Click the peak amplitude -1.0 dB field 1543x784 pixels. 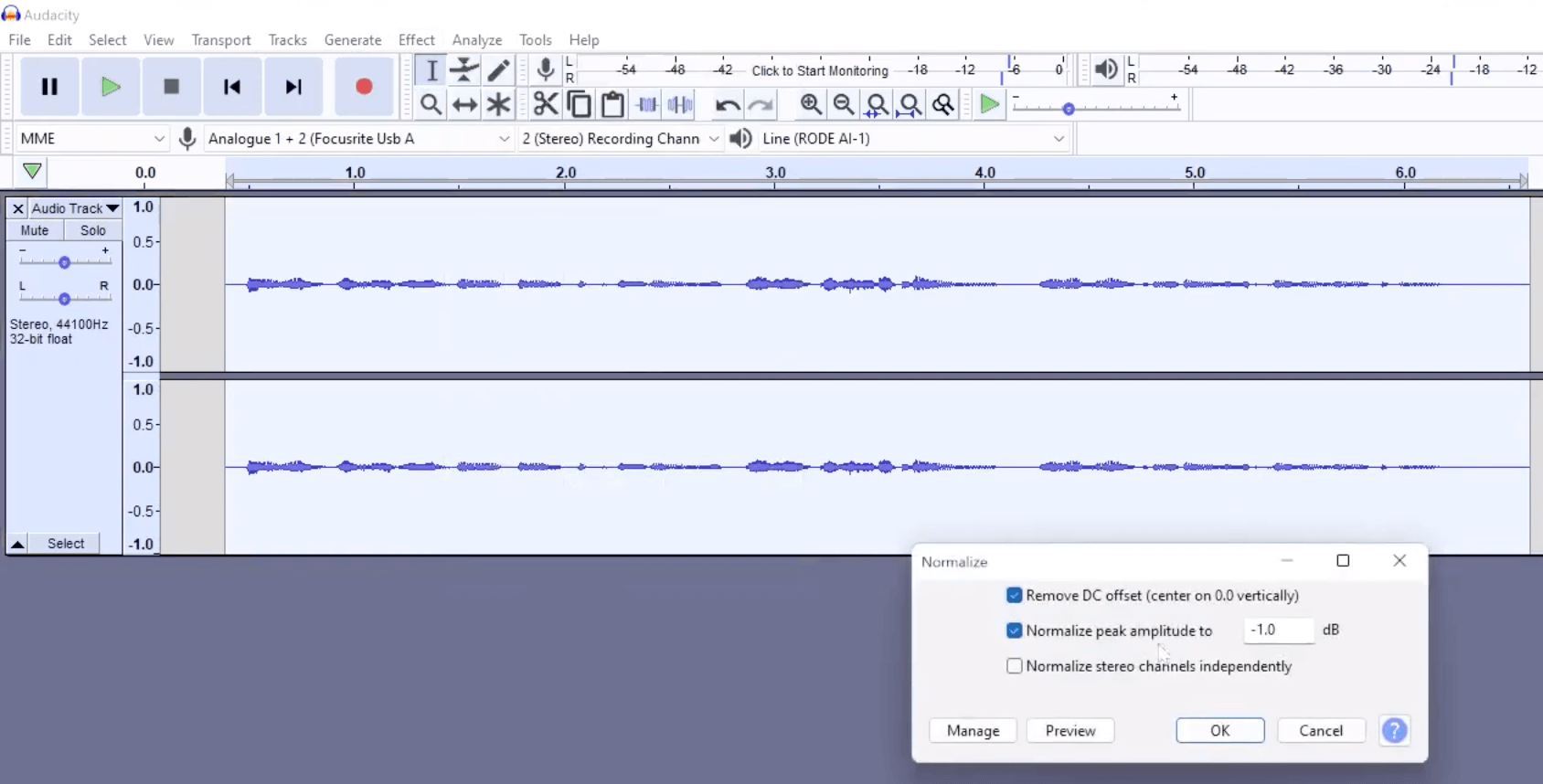coord(1279,630)
